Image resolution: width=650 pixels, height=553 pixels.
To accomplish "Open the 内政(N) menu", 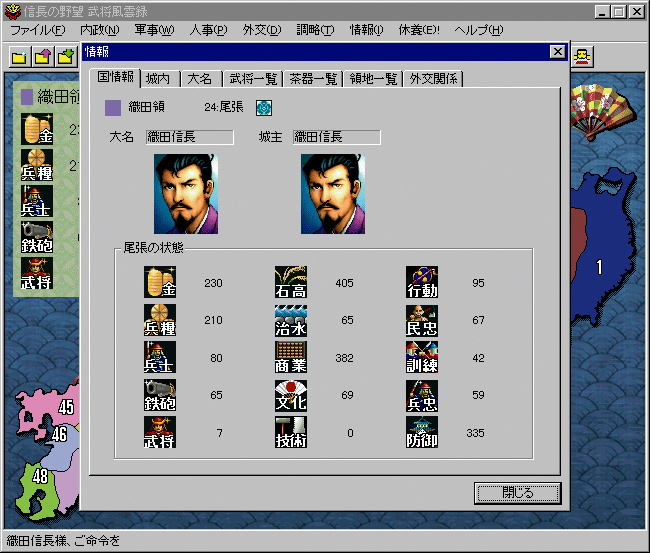I will tap(99, 30).
